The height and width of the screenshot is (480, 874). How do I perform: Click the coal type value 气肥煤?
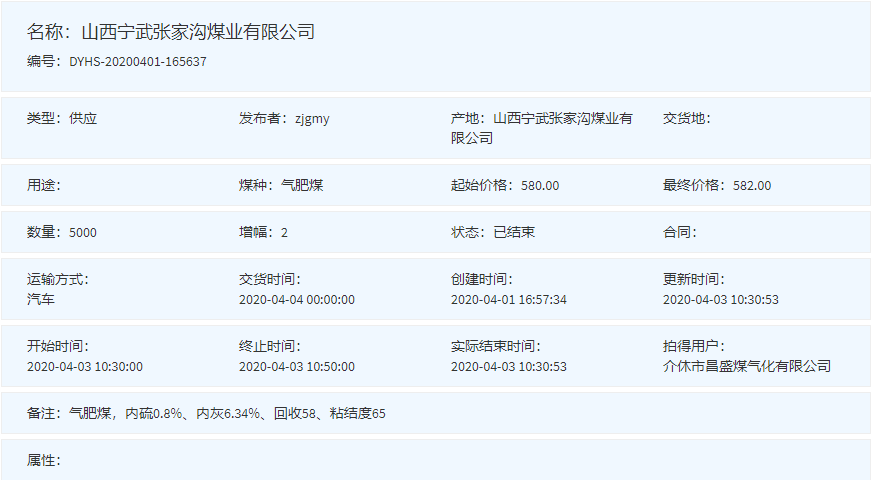click(x=301, y=186)
